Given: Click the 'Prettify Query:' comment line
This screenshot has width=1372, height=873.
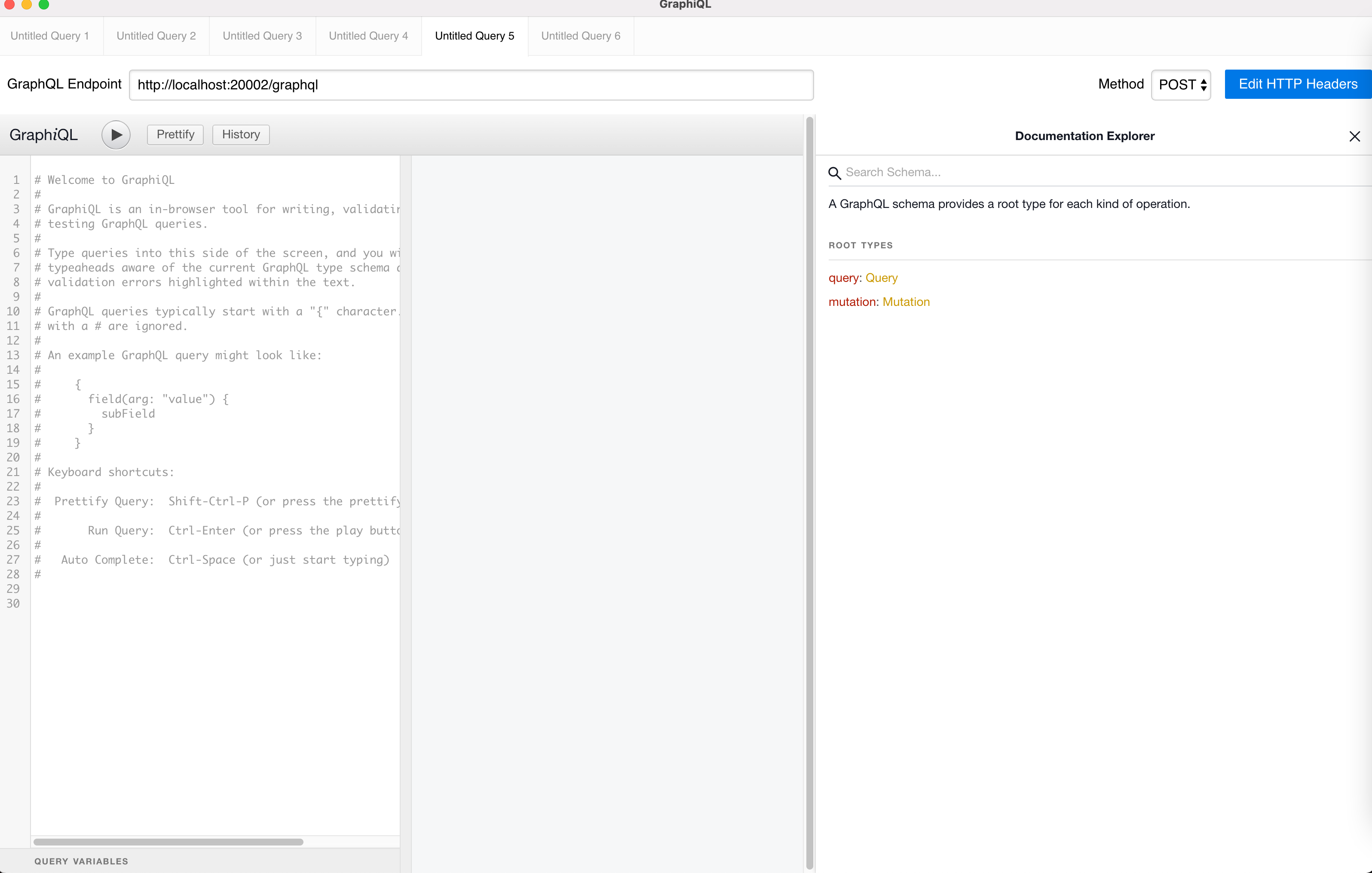Looking at the screenshot, I should click(x=217, y=501).
